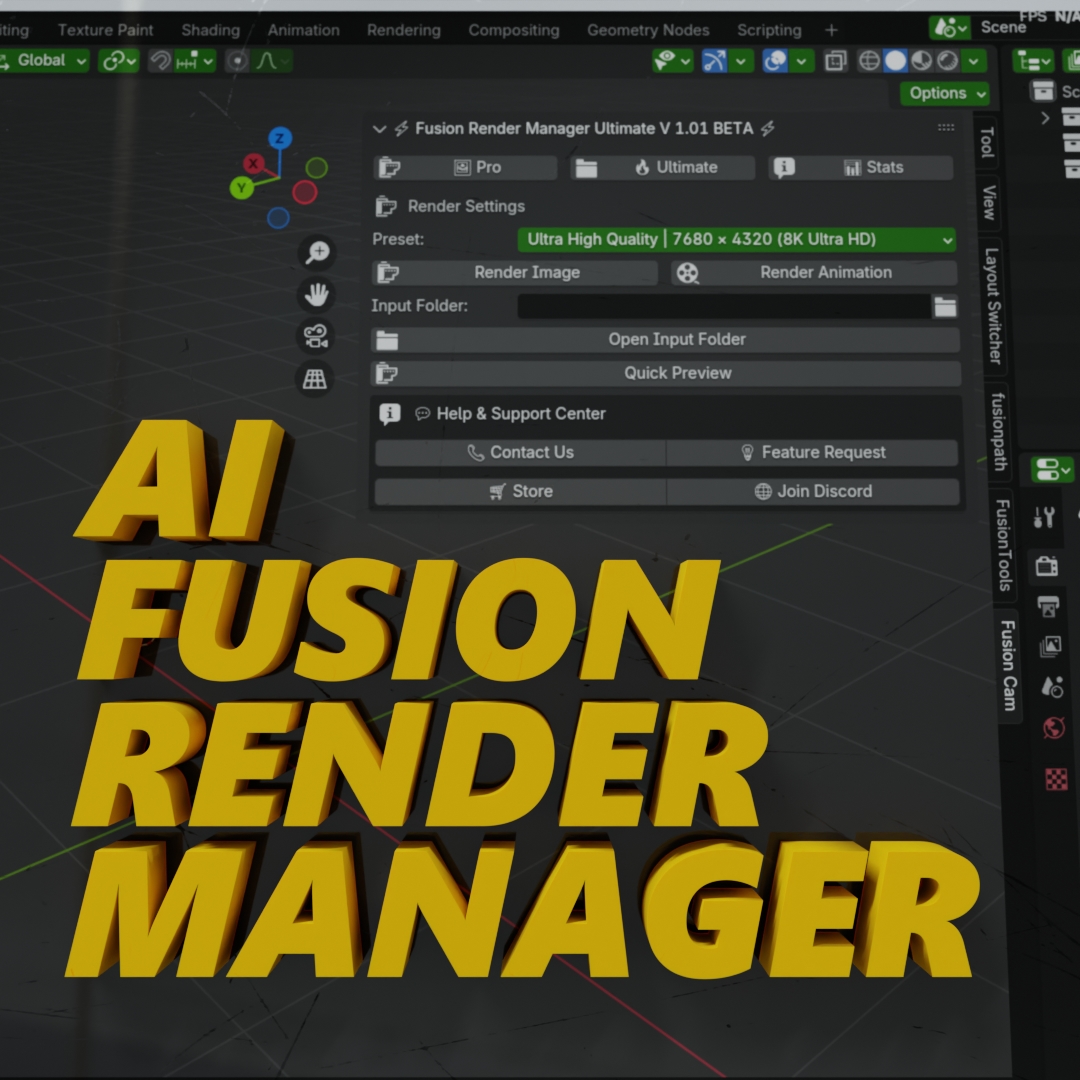1080x1080 pixels.
Task: Switch to wireframe viewport shading
Action: (x=869, y=61)
